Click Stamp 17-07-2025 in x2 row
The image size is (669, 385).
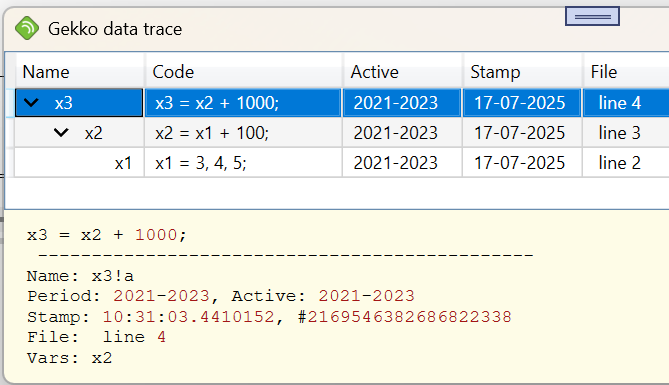pyautogui.click(x=522, y=133)
